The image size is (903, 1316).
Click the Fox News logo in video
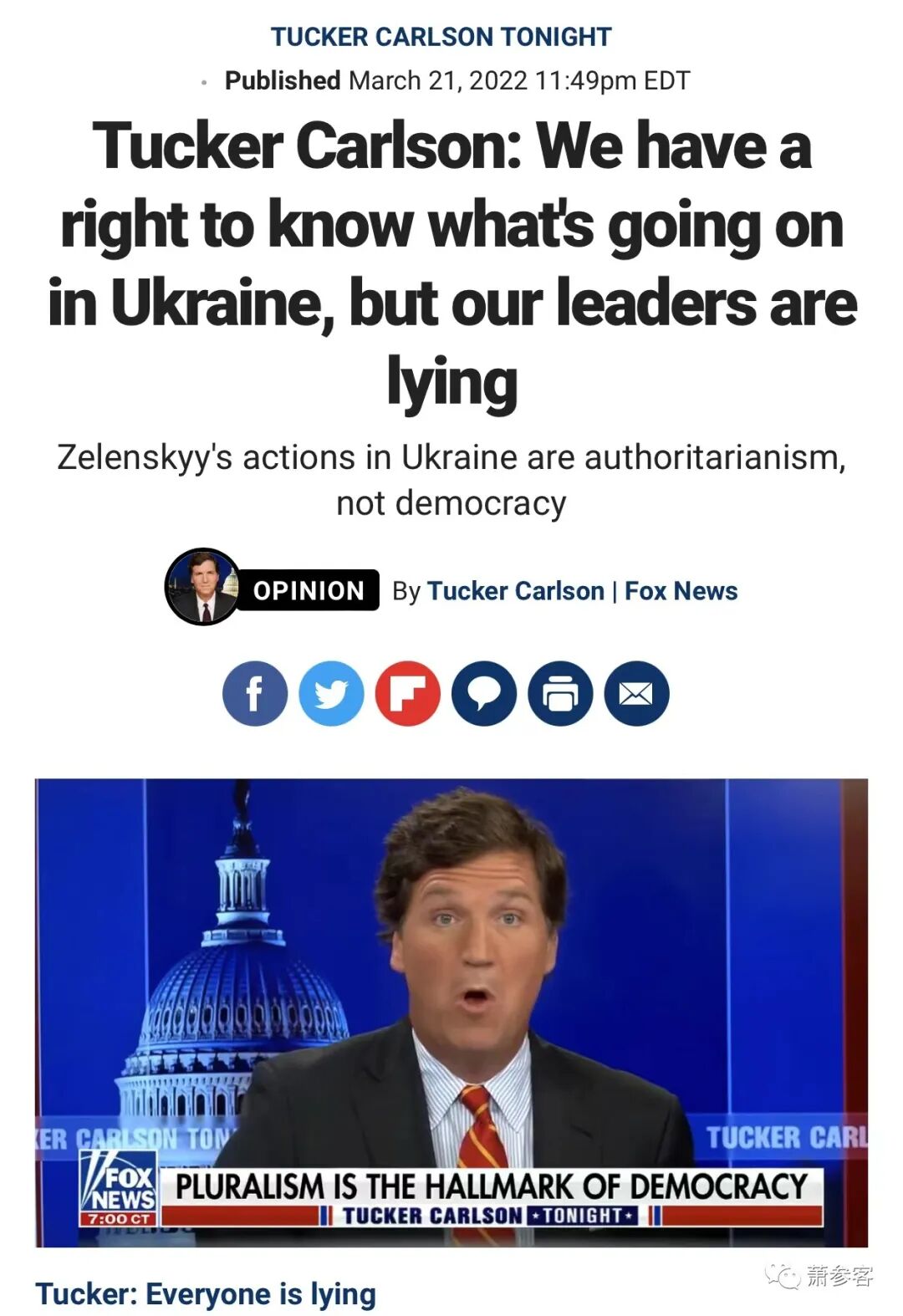(x=118, y=1188)
